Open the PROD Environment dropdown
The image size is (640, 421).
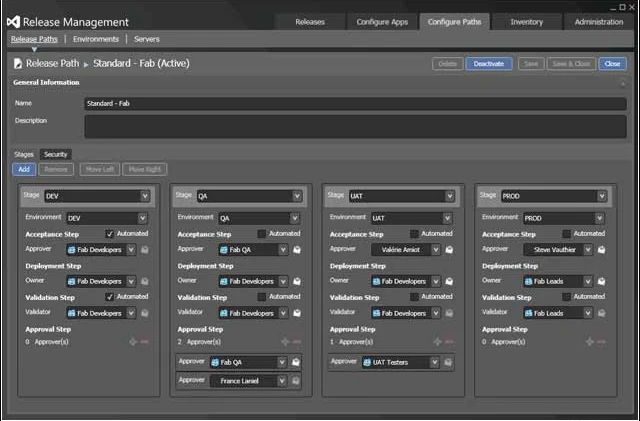[x=599, y=218]
